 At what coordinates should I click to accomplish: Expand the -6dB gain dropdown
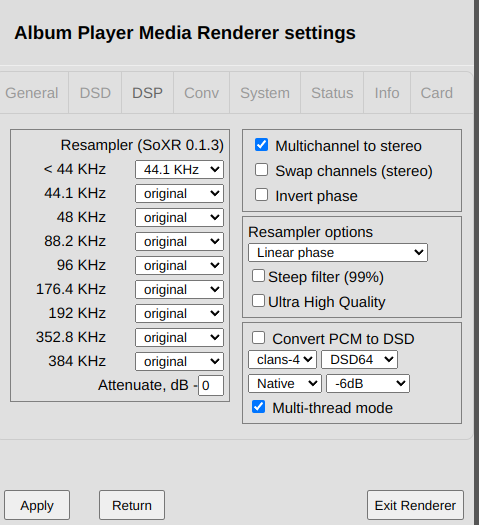point(368,383)
